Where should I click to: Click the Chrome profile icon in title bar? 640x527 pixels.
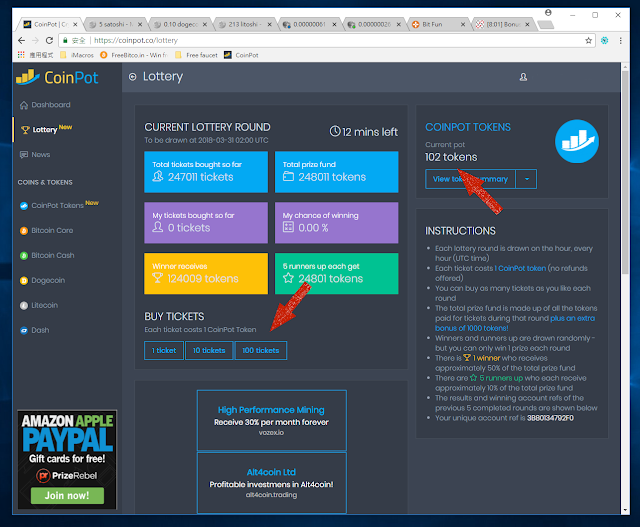click(548, 13)
